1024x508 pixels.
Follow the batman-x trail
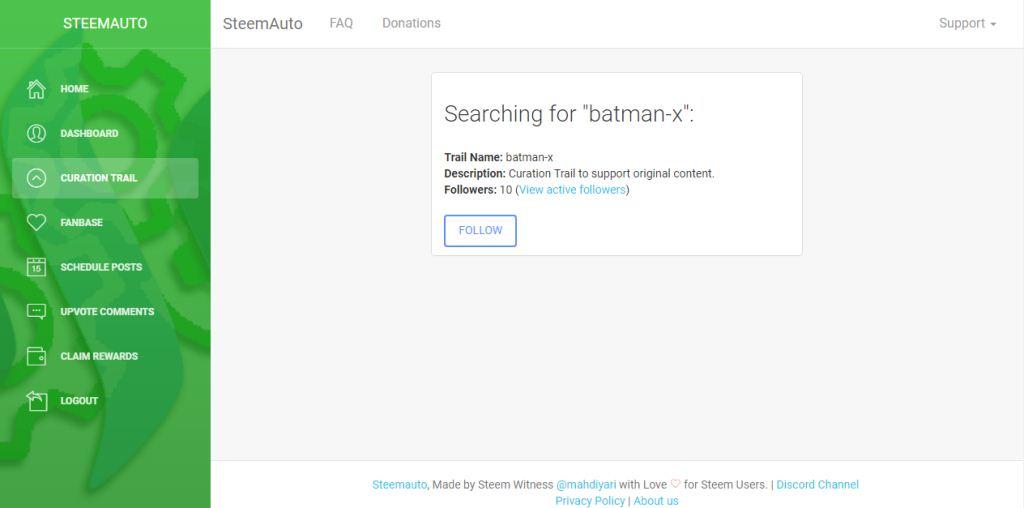coord(480,230)
